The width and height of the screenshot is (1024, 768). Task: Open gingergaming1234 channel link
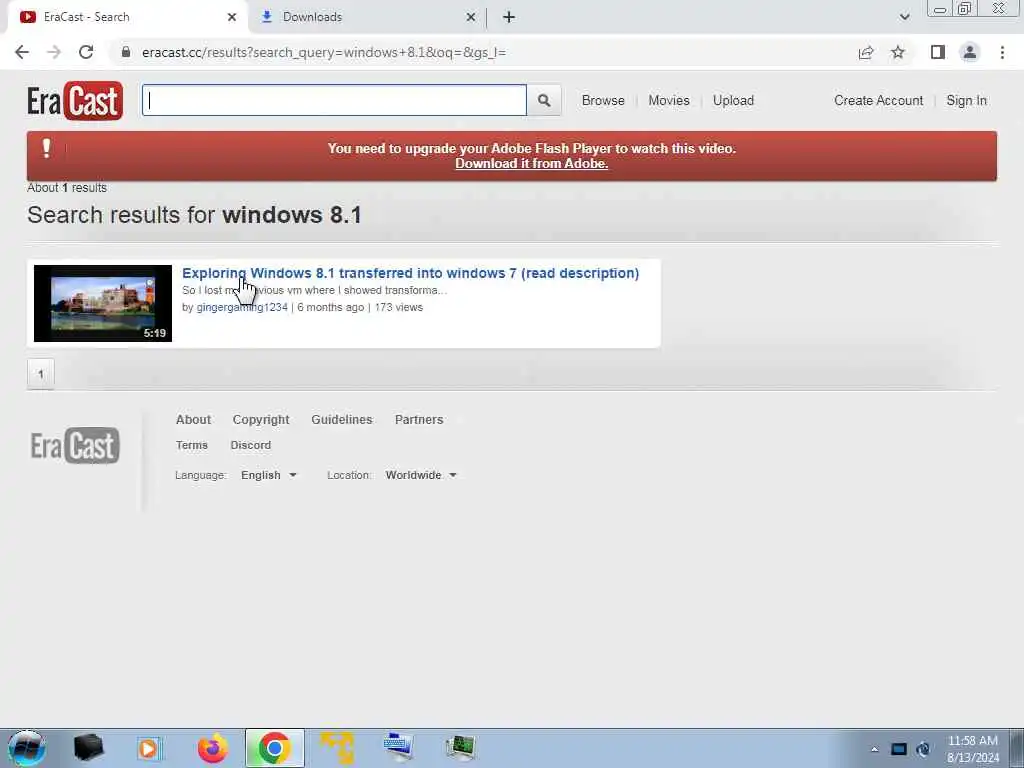[242, 307]
